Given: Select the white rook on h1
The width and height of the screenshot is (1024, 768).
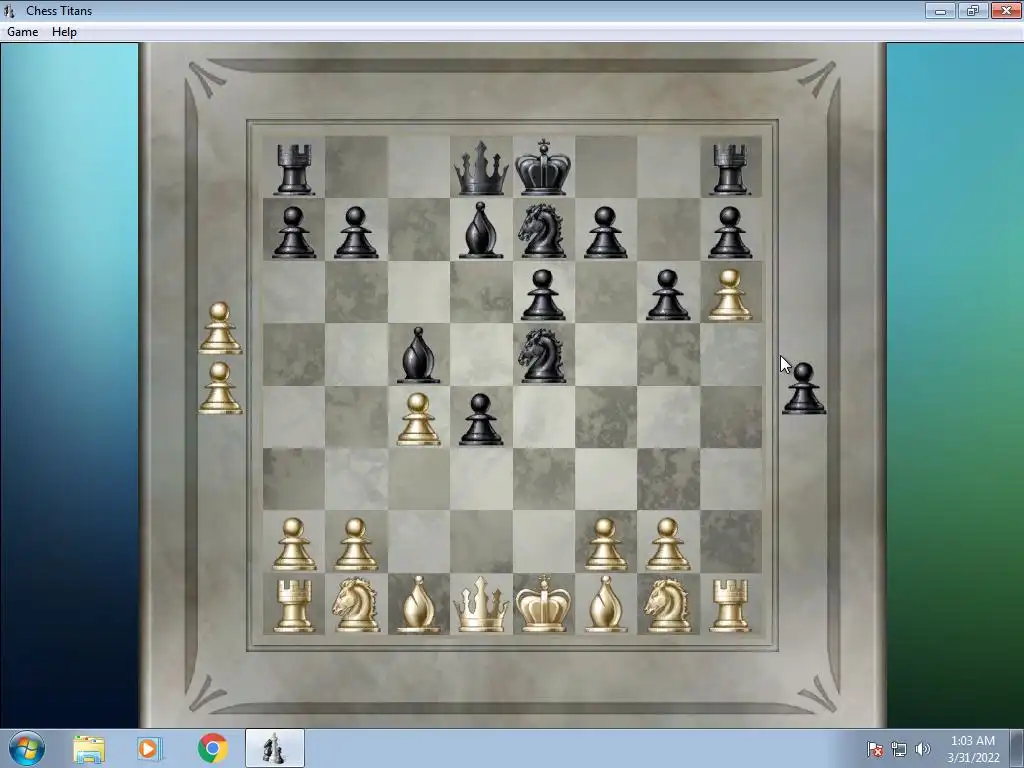Looking at the screenshot, I should (730, 606).
